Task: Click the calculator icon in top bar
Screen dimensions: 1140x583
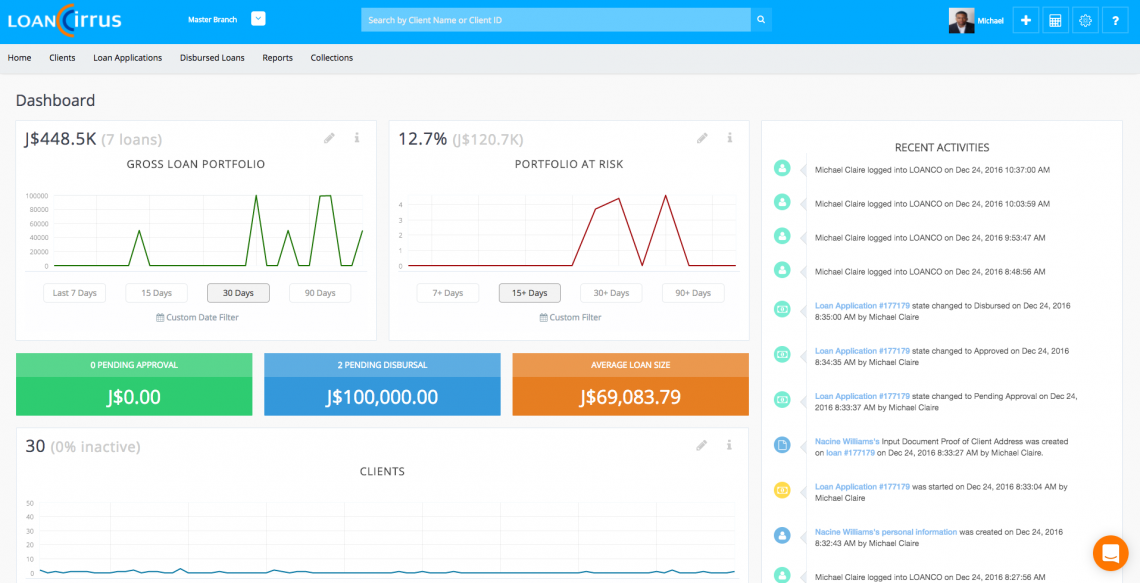Action: pos(1055,20)
